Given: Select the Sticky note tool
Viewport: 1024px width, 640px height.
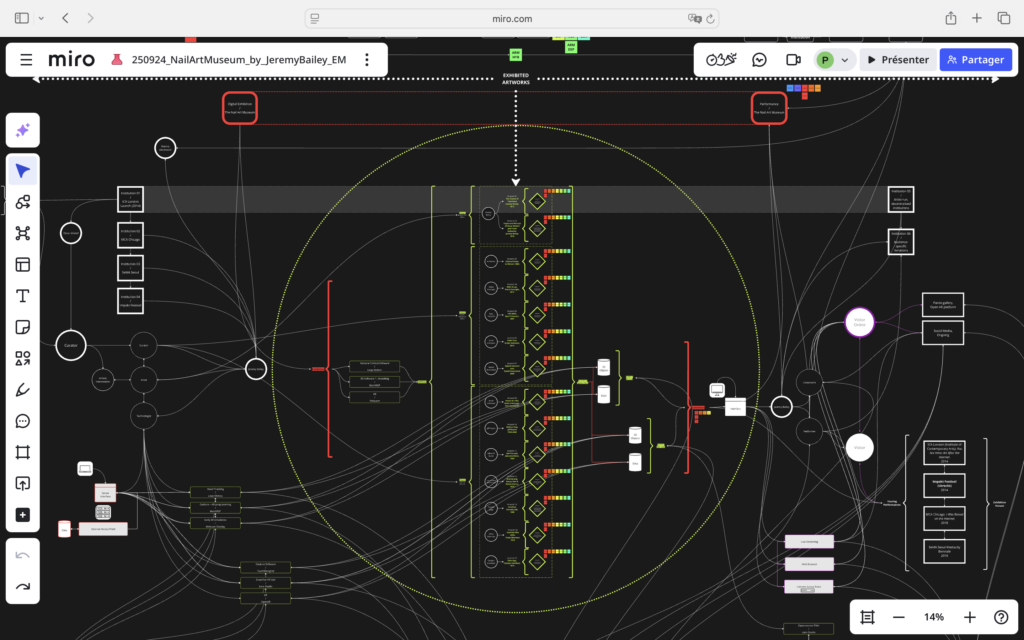Looking at the screenshot, I should pyautogui.click(x=22, y=327).
